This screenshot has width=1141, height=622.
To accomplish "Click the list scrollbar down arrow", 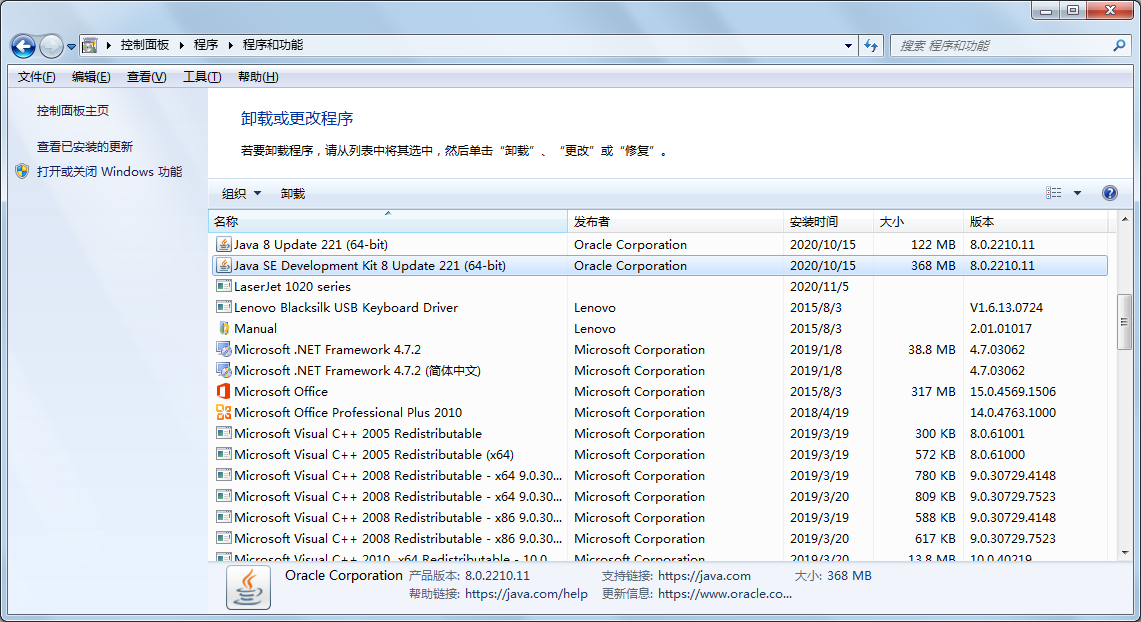I will (x=1125, y=553).
